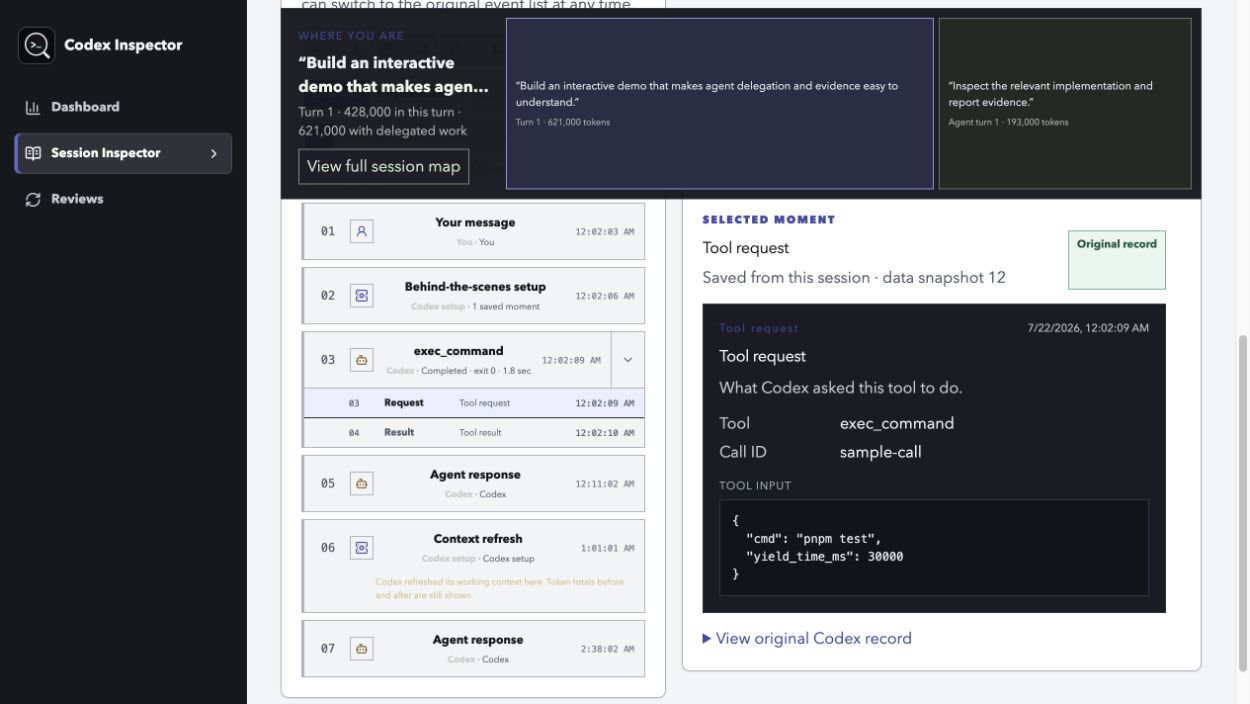Click the 12:02:03 AM time on event 01

click(605, 232)
